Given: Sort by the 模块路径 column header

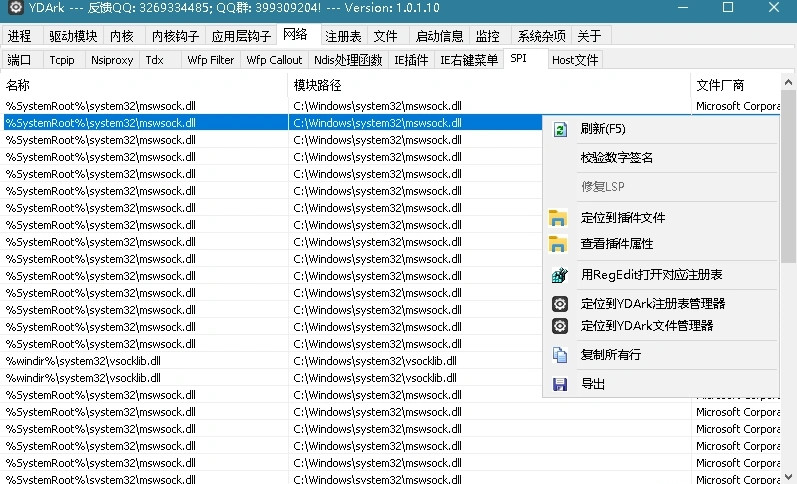Looking at the screenshot, I should (x=489, y=85).
